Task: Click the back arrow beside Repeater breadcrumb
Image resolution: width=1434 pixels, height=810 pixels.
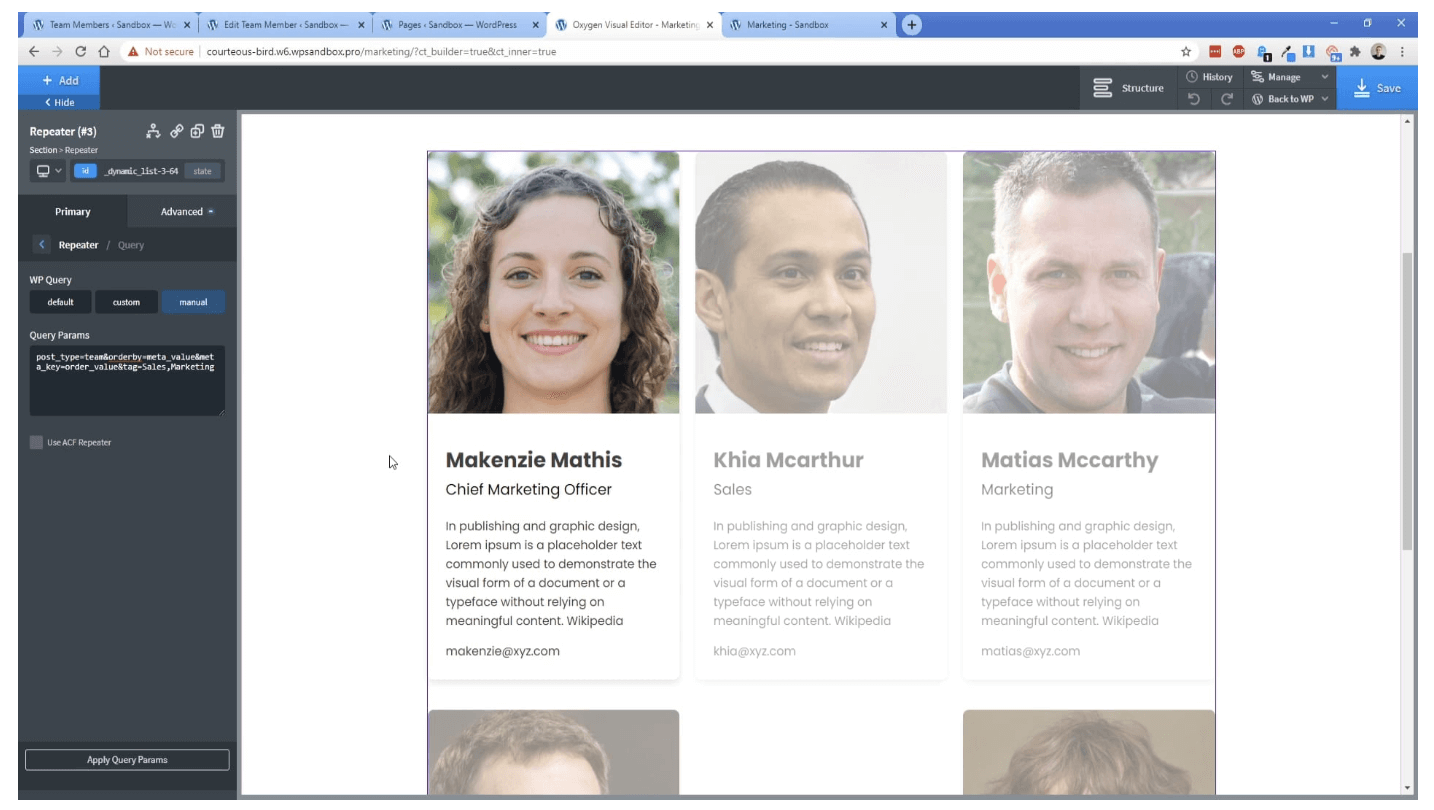Action: coord(42,245)
